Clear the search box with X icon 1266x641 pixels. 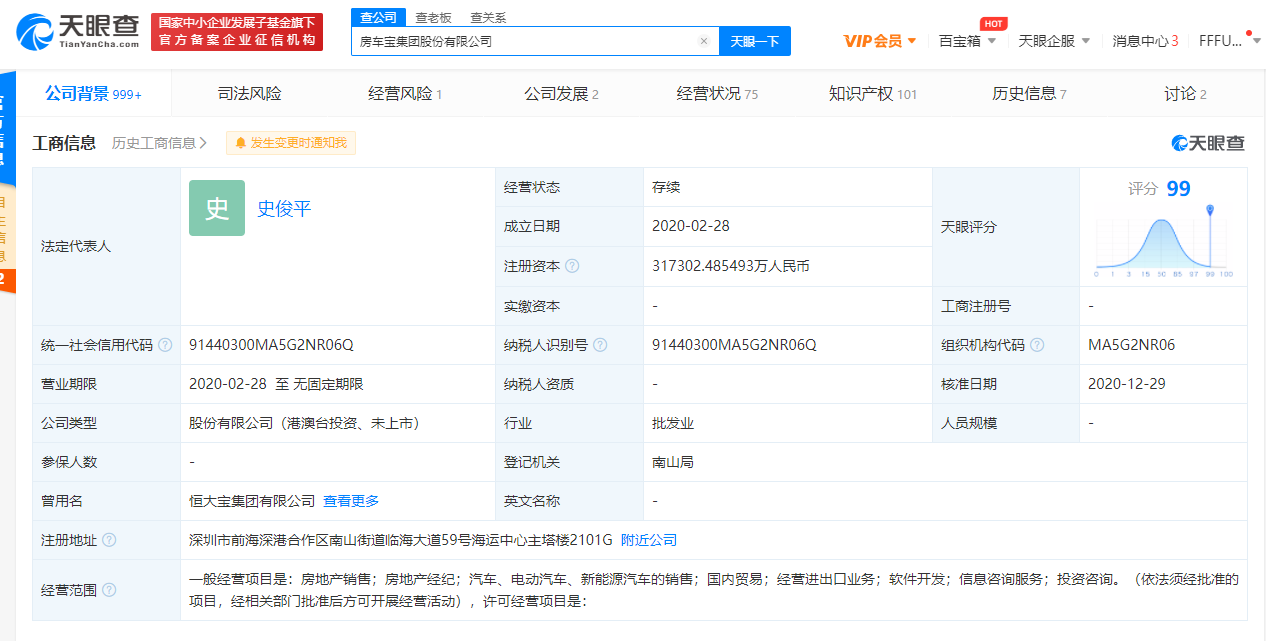(704, 42)
